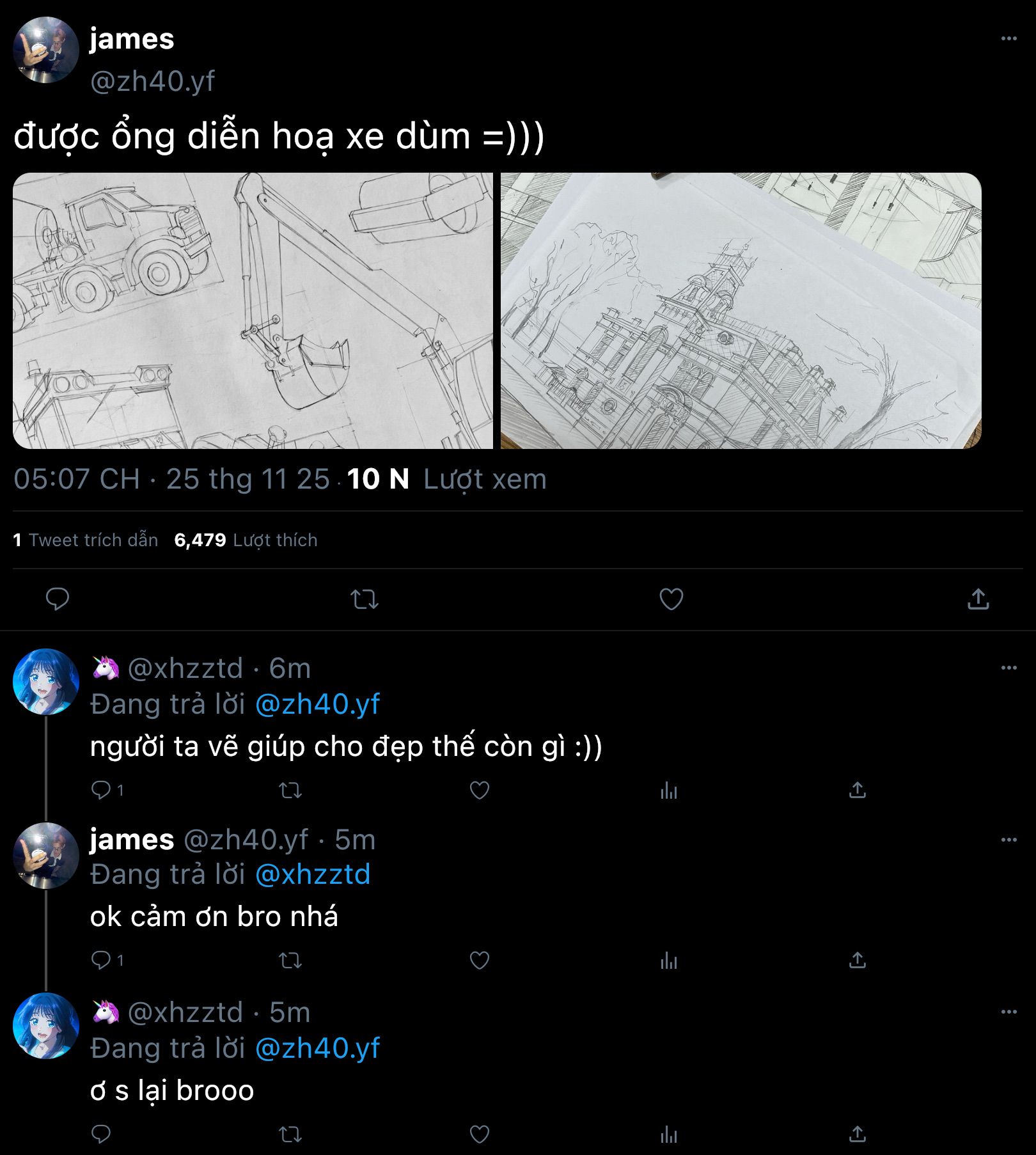Share the 'ơ s lại brooo' reply
The width and height of the screenshot is (1036, 1155).
(x=857, y=1135)
